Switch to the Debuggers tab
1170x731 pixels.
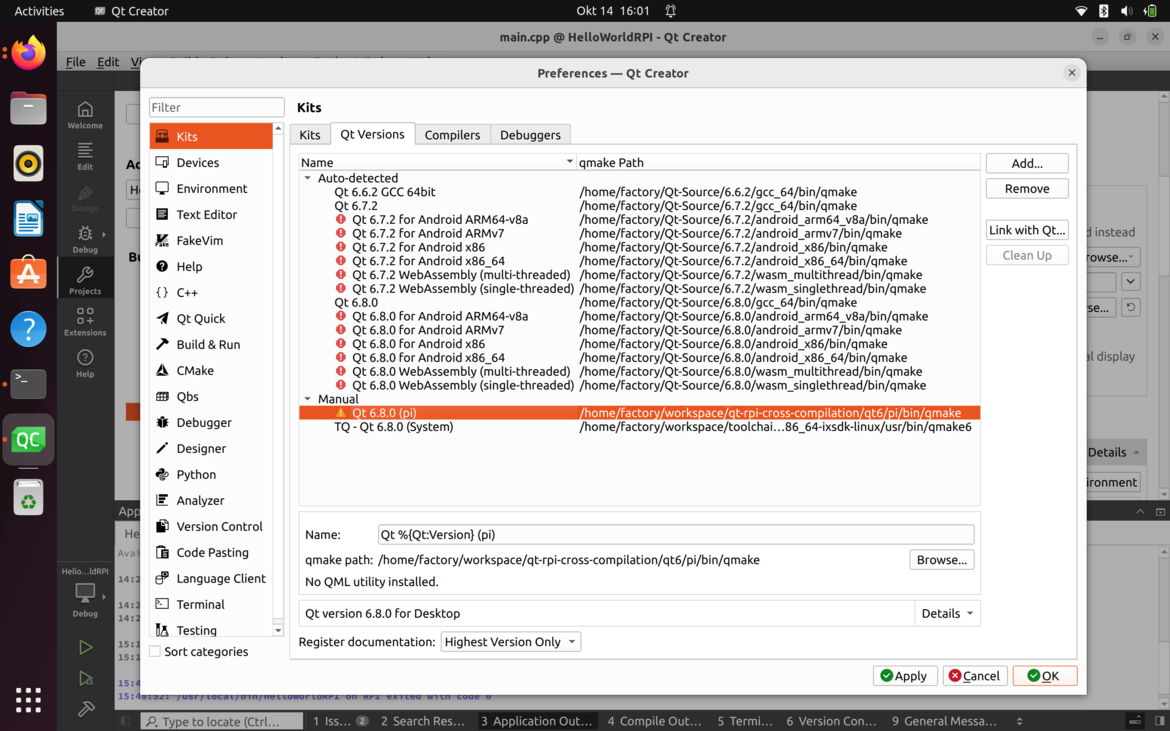point(531,135)
